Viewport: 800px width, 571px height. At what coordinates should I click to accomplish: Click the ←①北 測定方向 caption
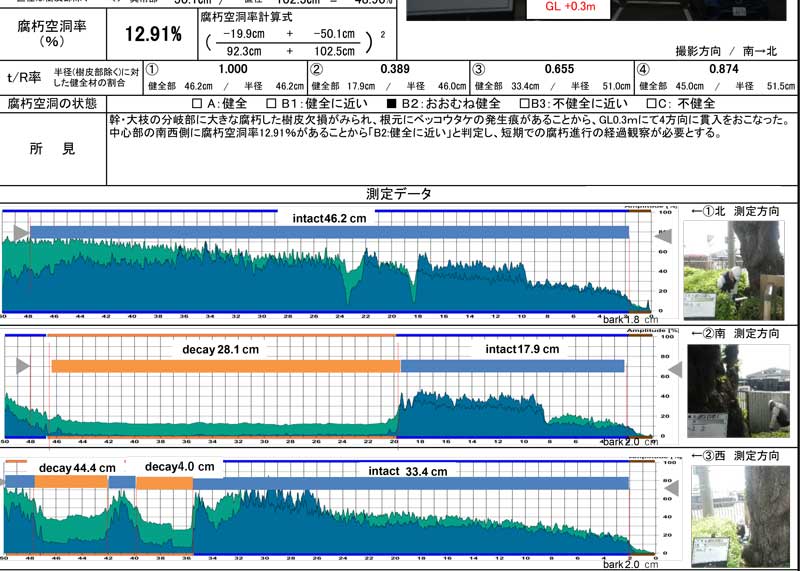tap(735, 211)
